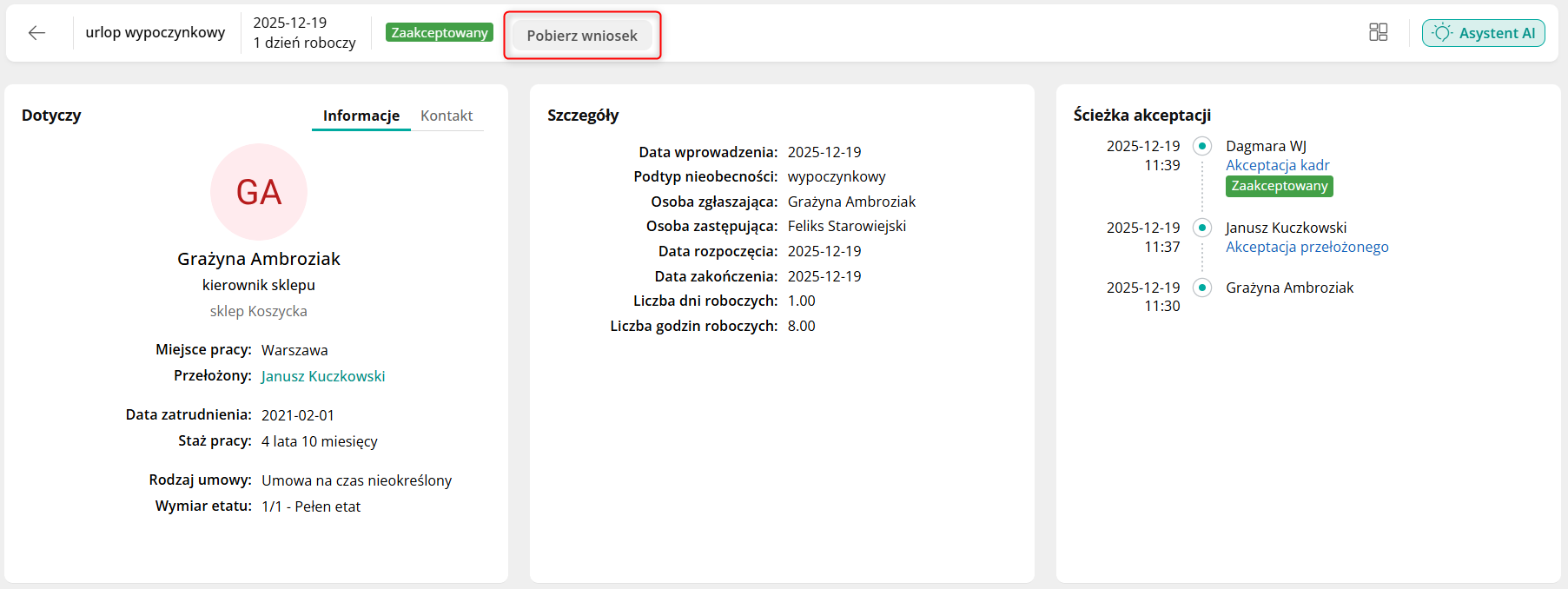Click the GA avatar of Grażyna Ambroziak
Viewport: 1568px width, 589px height.
[x=259, y=191]
